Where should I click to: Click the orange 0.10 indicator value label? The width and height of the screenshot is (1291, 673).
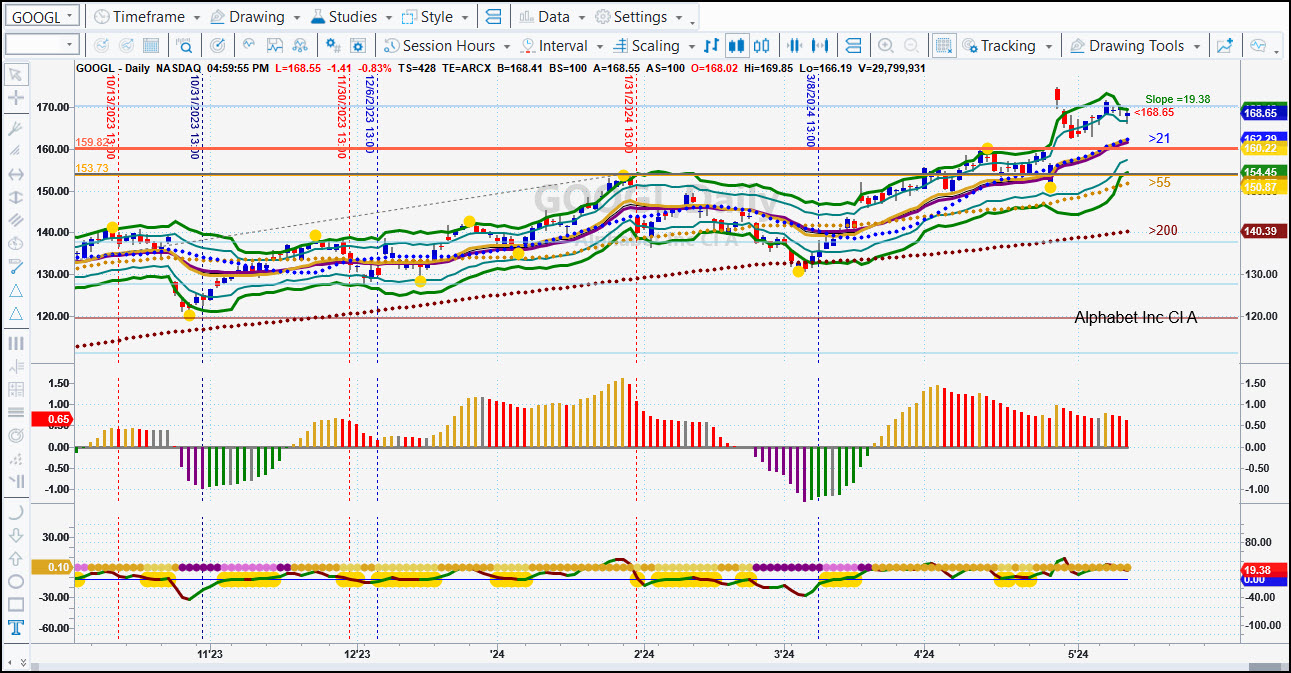tap(53, 568)
